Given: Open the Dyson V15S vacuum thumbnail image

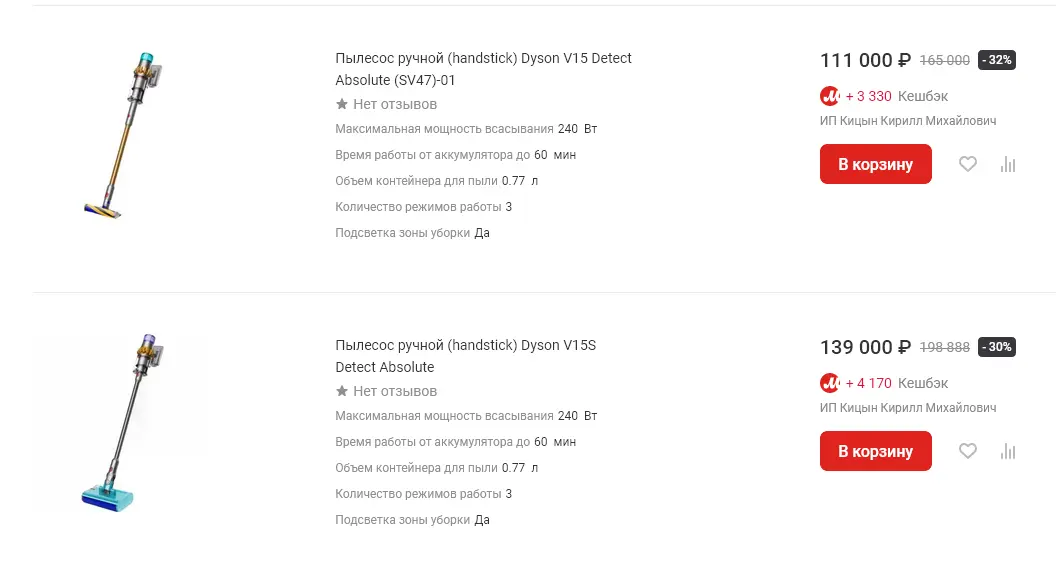Looking at the screenshot, I should 121,422.
